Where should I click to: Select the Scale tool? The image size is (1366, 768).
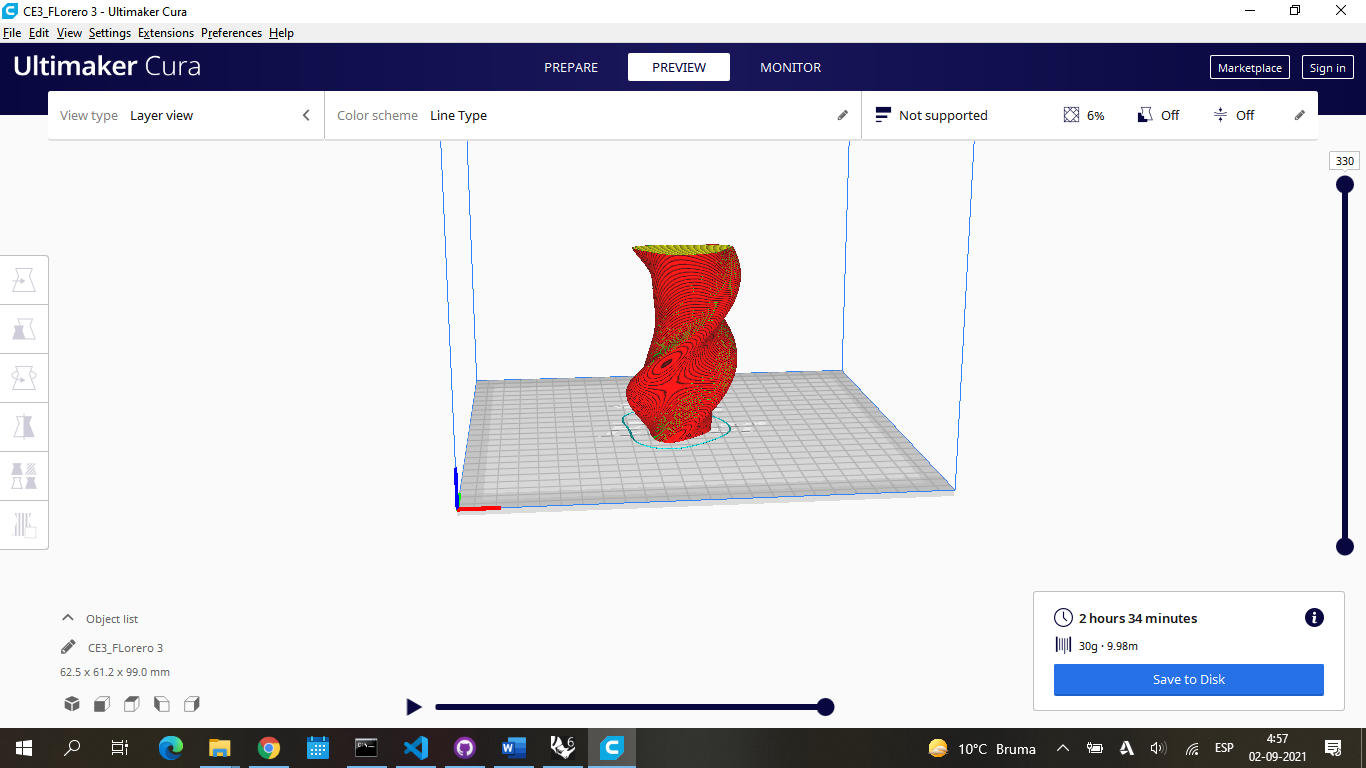click(24, 328)
